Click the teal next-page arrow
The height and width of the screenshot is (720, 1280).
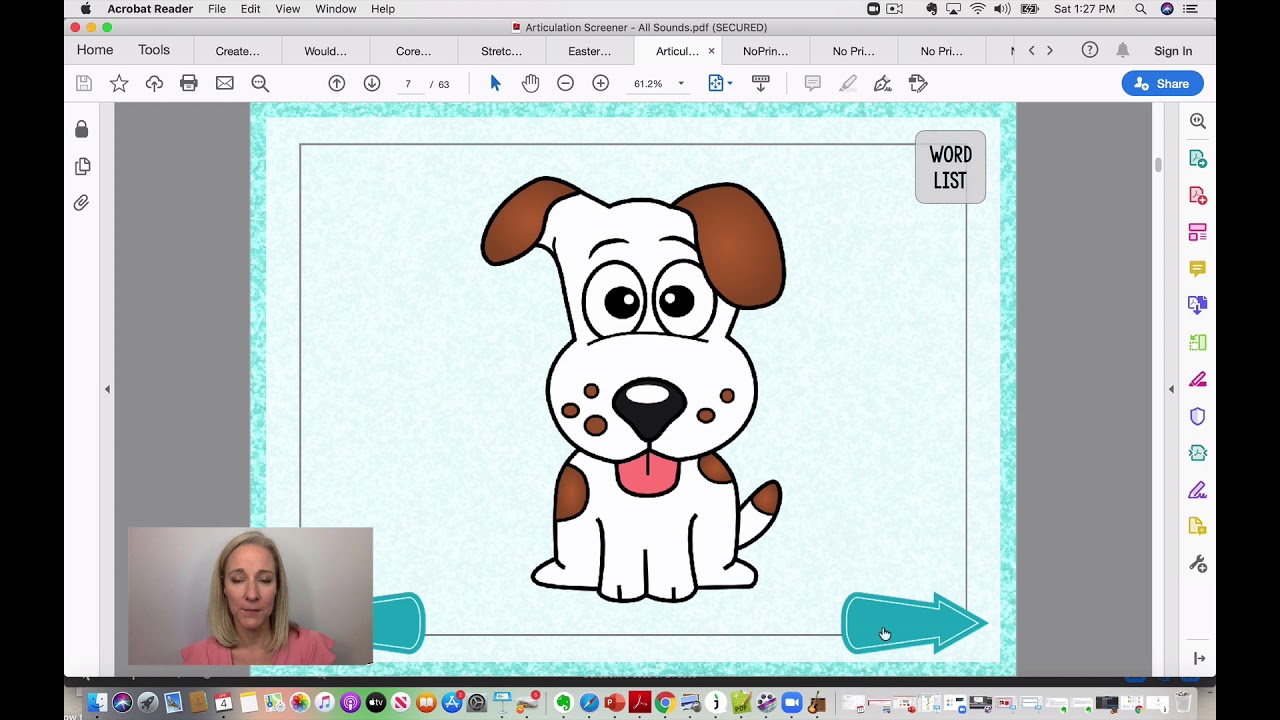(x=915, y=623)
